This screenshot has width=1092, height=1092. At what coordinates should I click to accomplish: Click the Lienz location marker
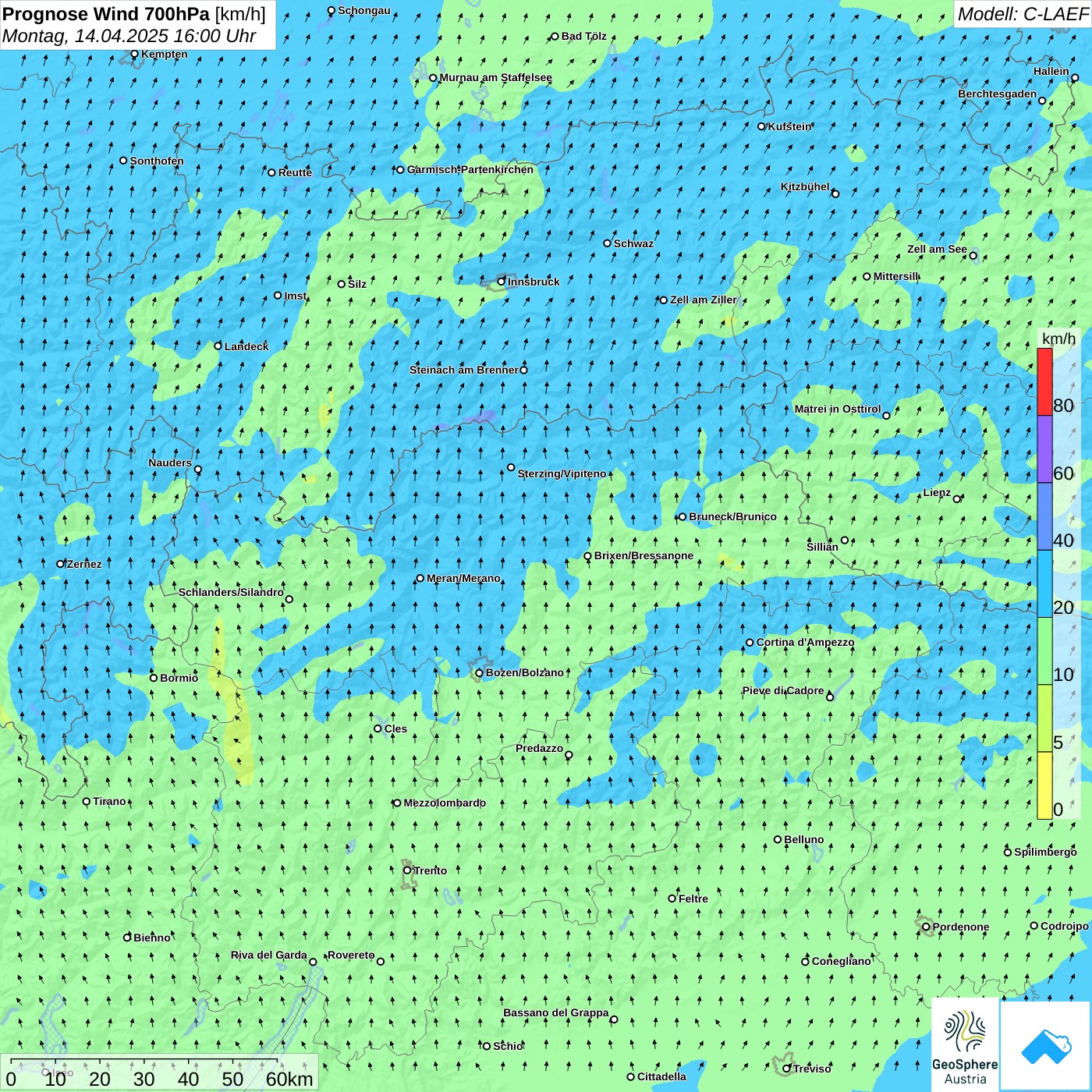coord(957,499)
